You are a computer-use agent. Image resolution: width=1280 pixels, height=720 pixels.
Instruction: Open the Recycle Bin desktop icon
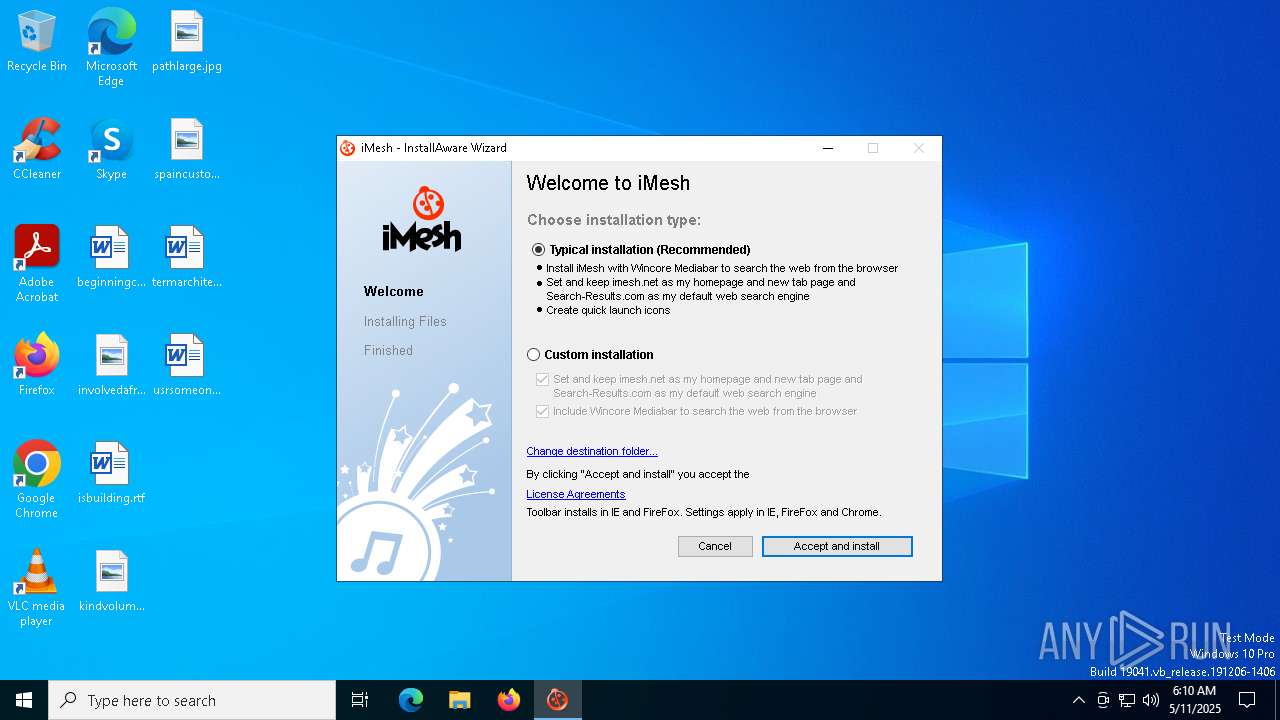click(37, 41)
